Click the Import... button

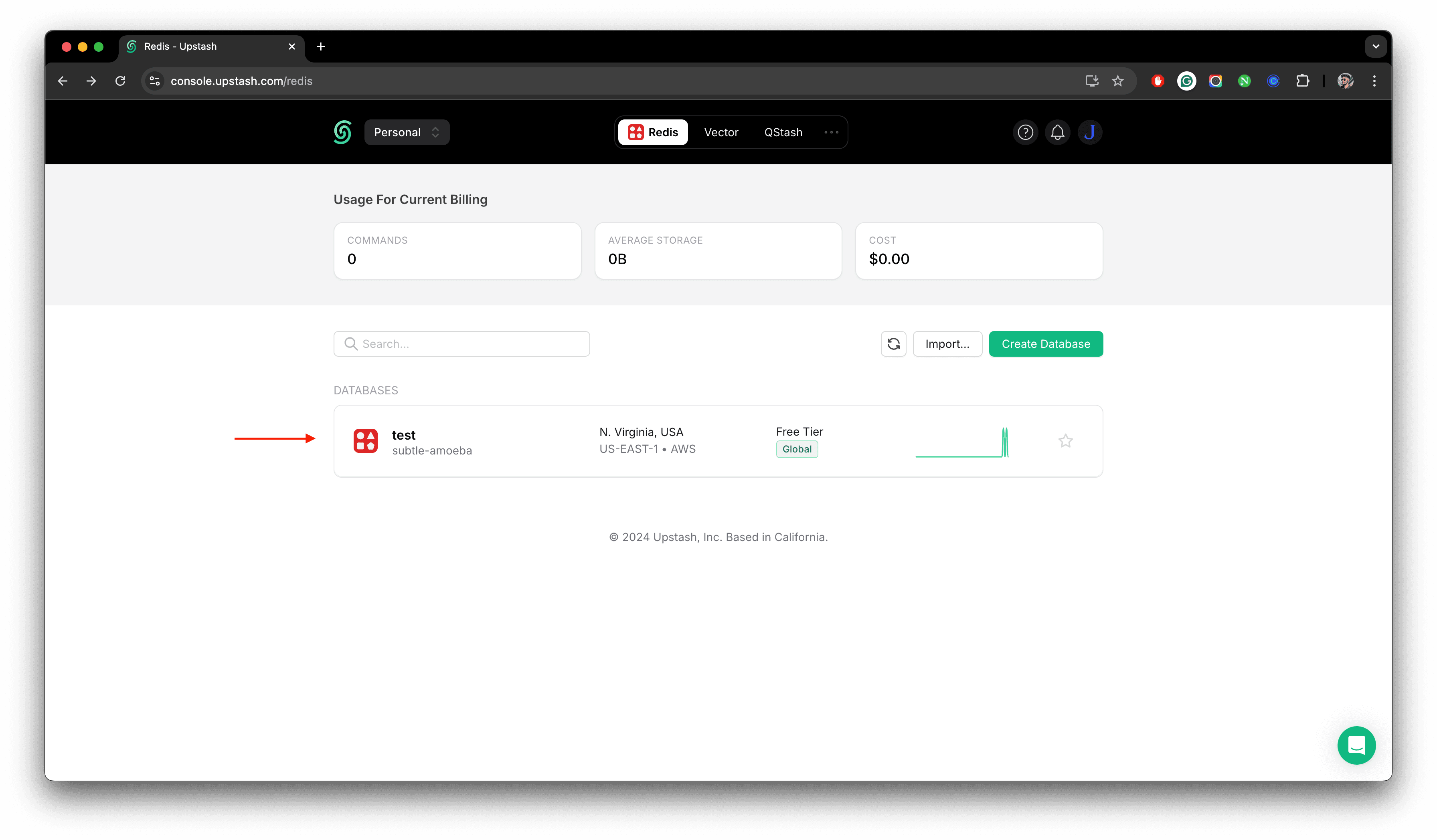point(947,343)
